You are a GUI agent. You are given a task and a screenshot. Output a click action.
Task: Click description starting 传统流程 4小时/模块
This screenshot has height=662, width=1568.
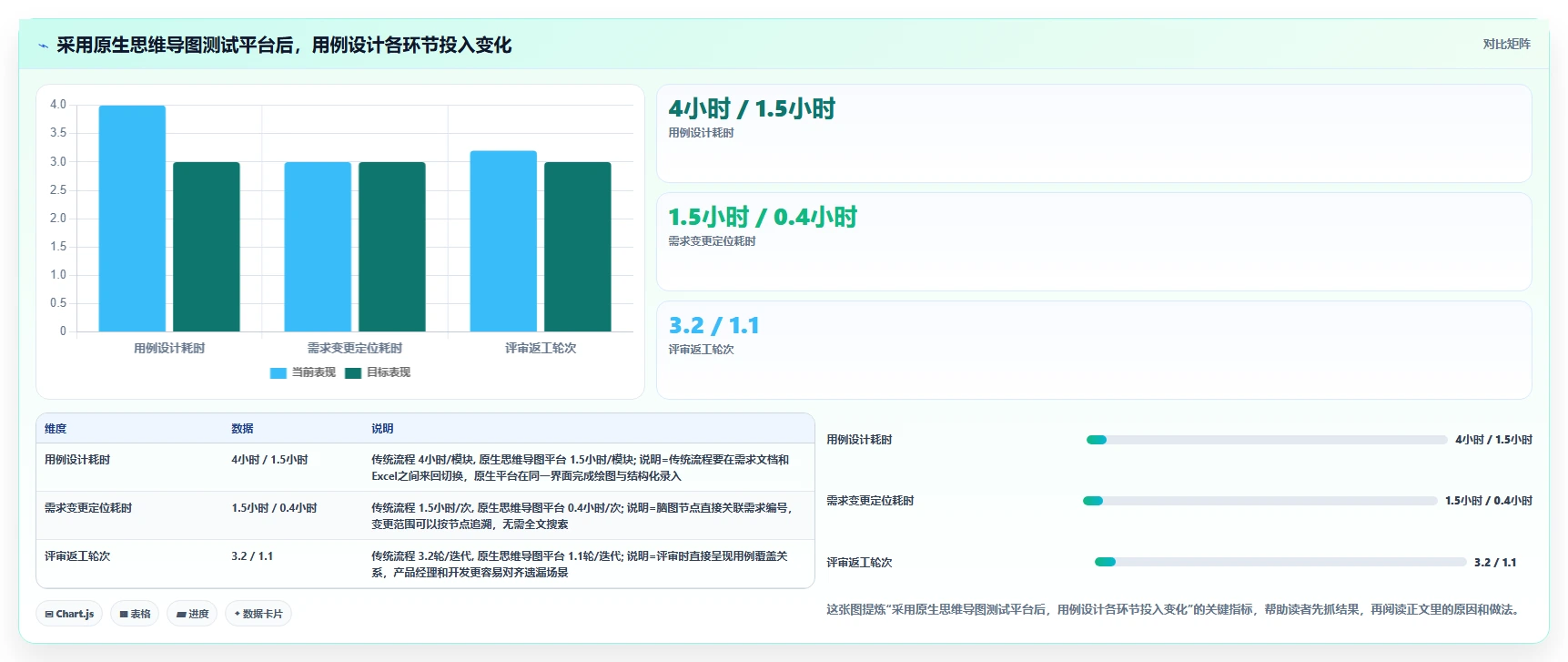point(581,468)
